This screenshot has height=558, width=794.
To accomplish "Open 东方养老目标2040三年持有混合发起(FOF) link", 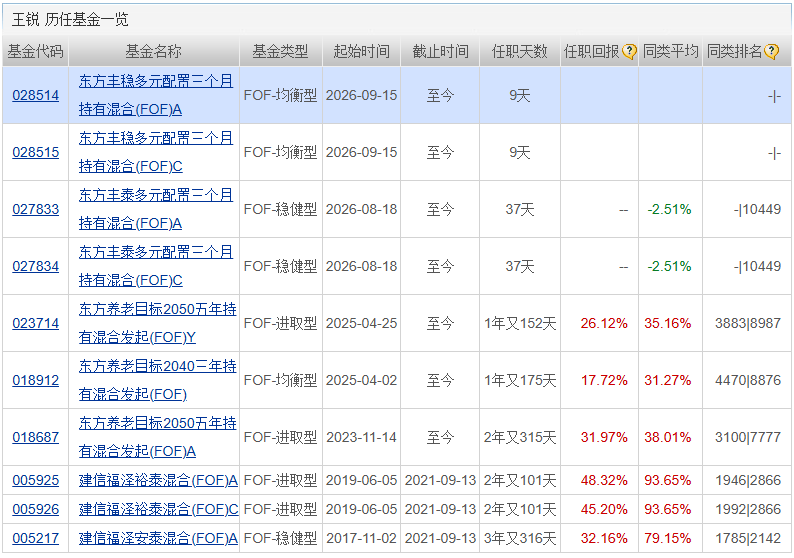I will (157, 380).
